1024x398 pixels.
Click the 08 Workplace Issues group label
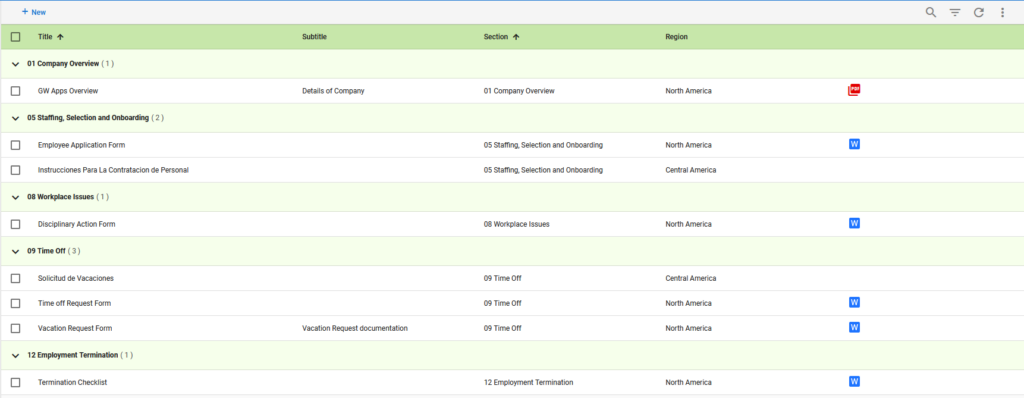coord(60,197)
